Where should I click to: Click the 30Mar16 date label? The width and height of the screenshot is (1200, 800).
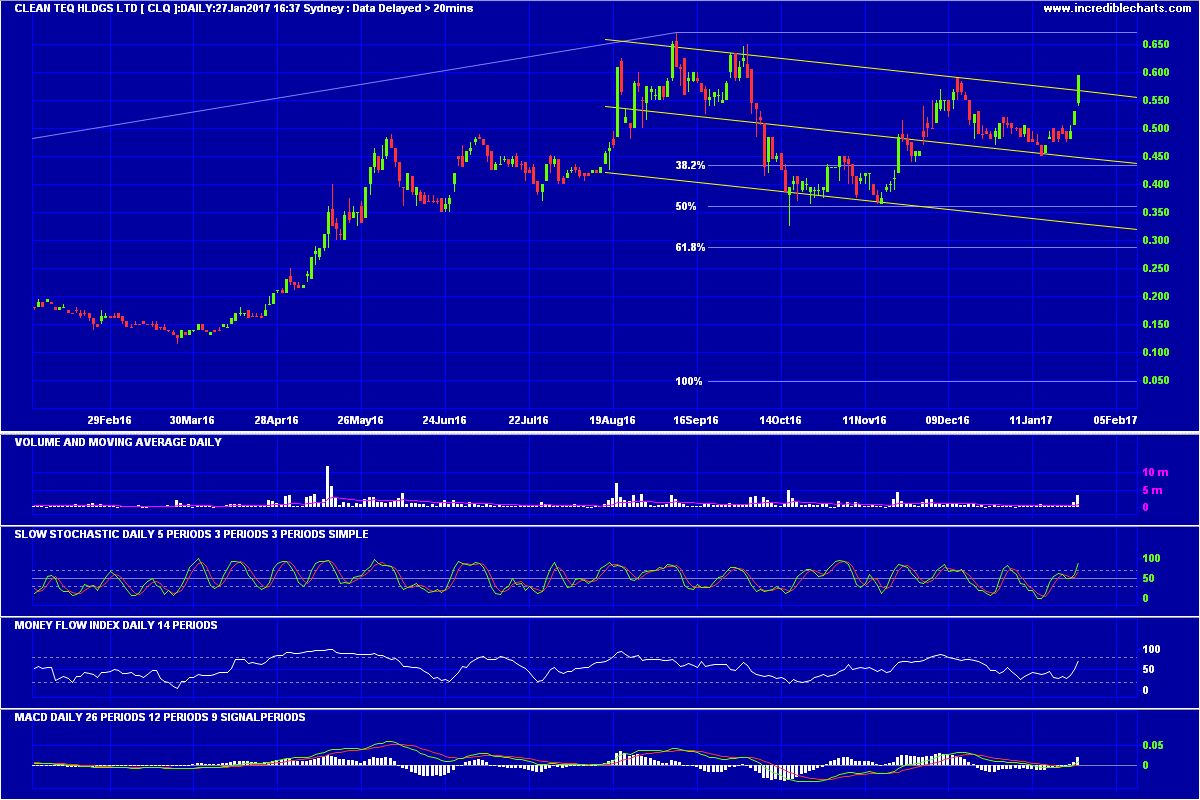[193, 421]
